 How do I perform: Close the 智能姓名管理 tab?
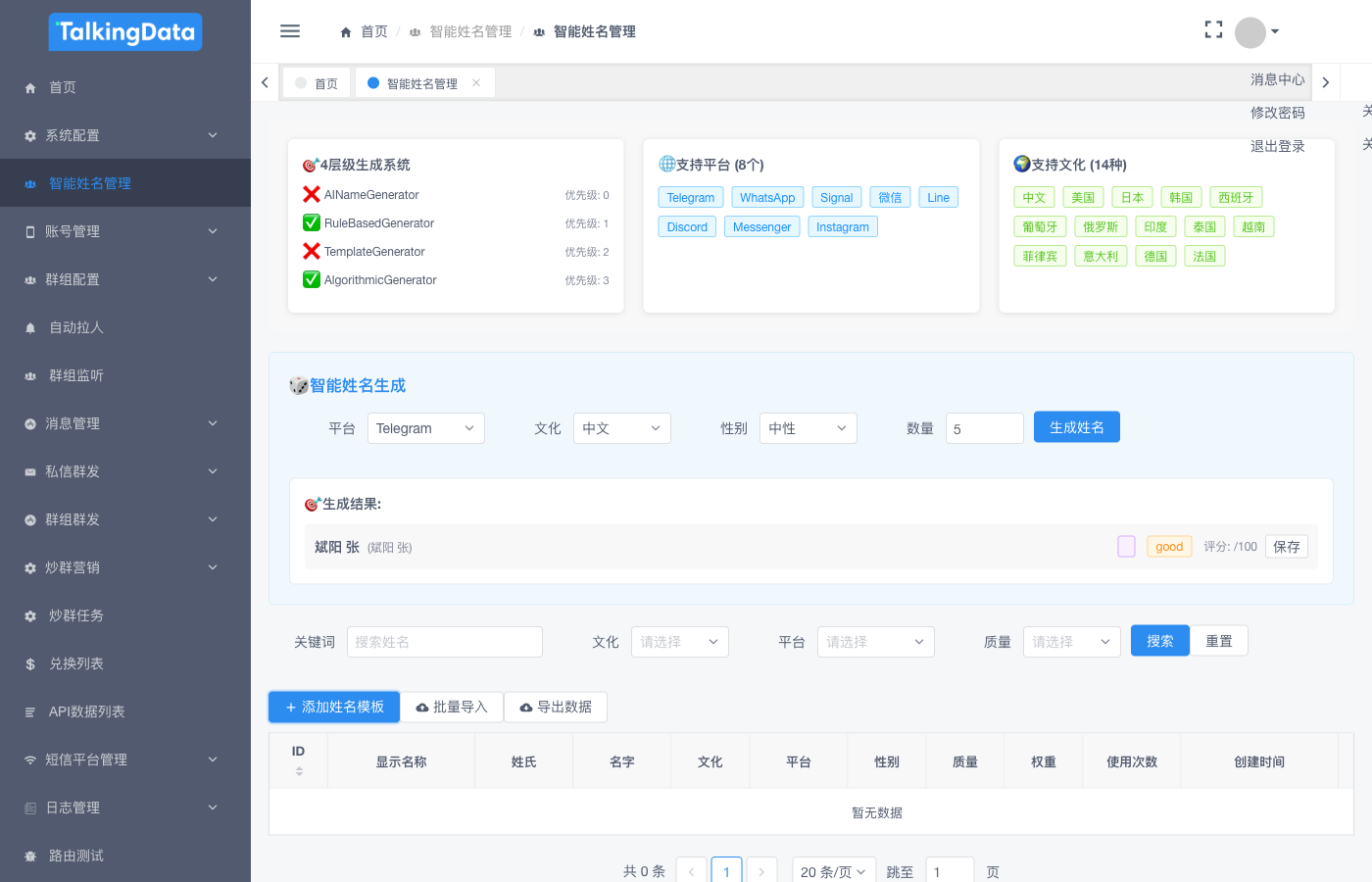point(476,83)
